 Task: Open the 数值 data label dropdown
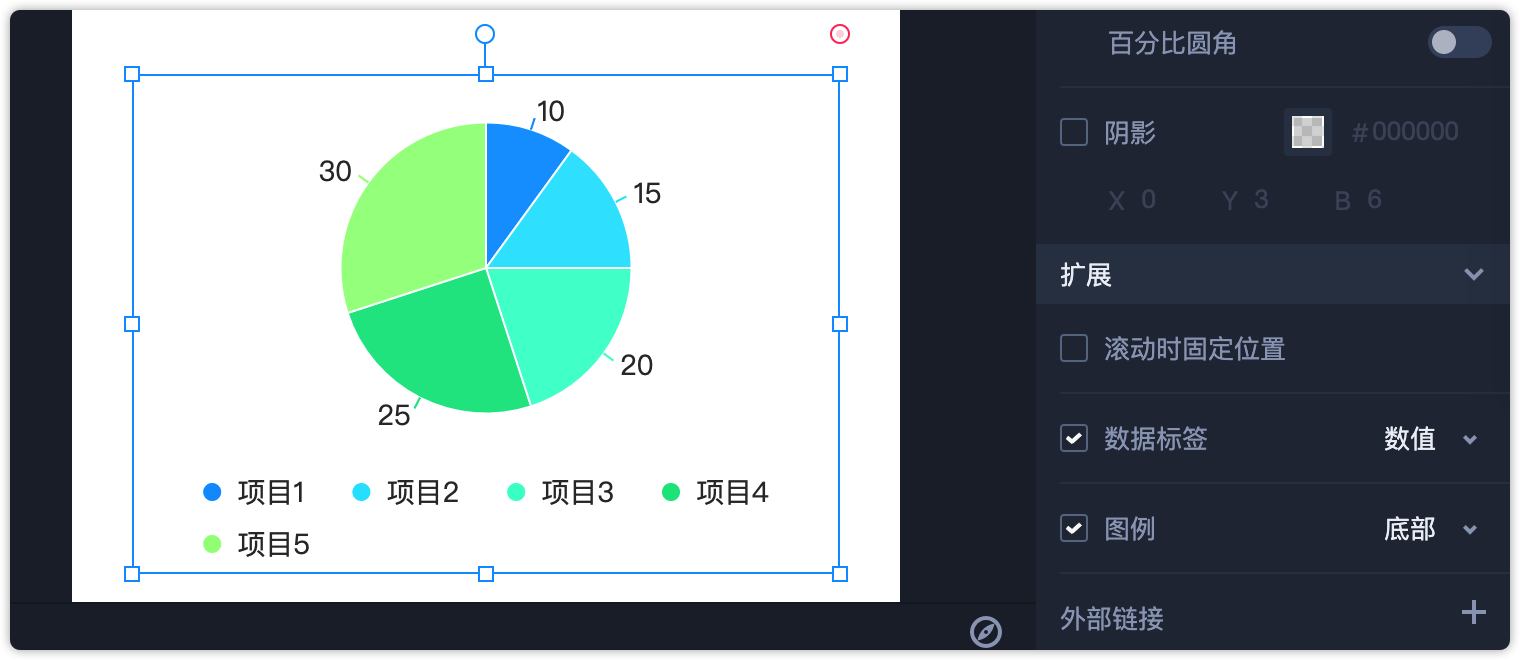pyautogui.click(x=1430, y=439)
